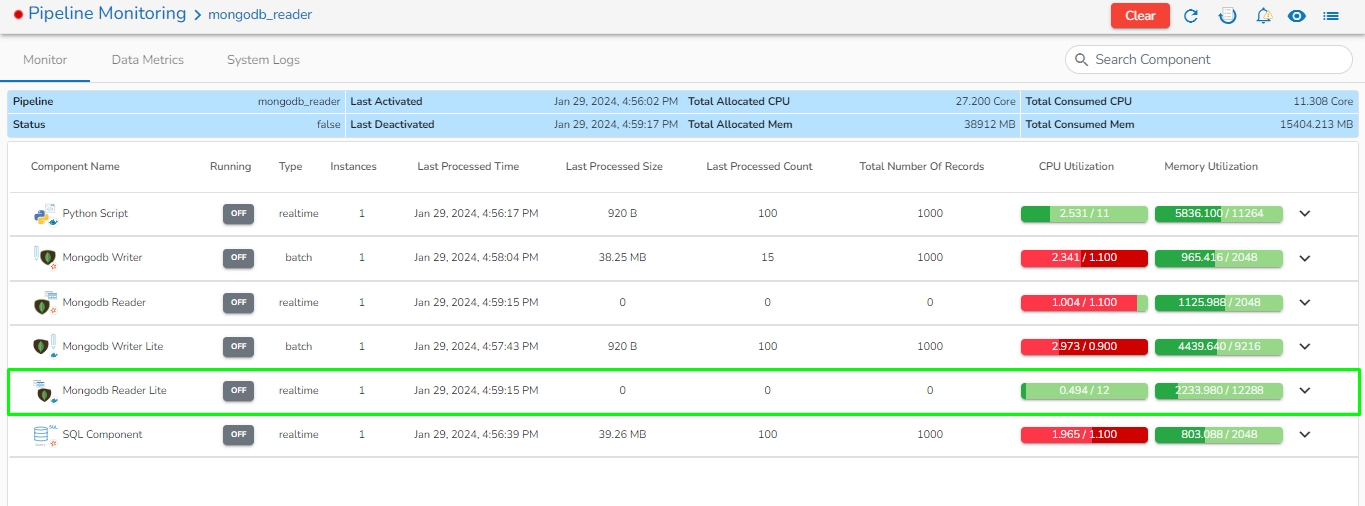This screenshot has height=506, width=1365.
Task: Click the Python Script component icon
Action: coord(42,214)
